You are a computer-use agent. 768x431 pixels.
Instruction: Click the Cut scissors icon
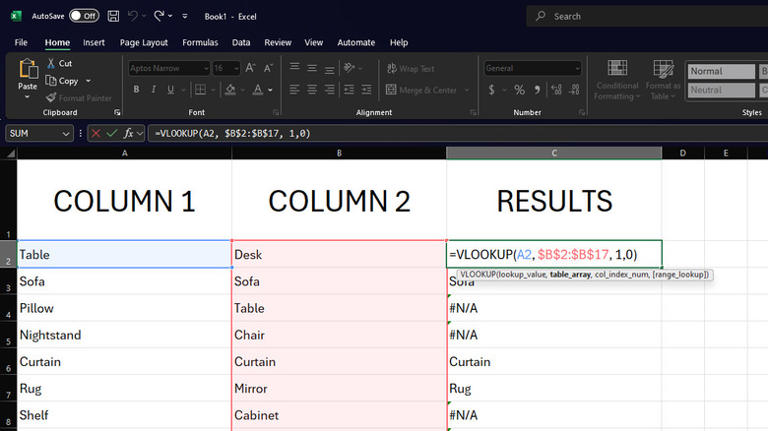pos(51,63)
